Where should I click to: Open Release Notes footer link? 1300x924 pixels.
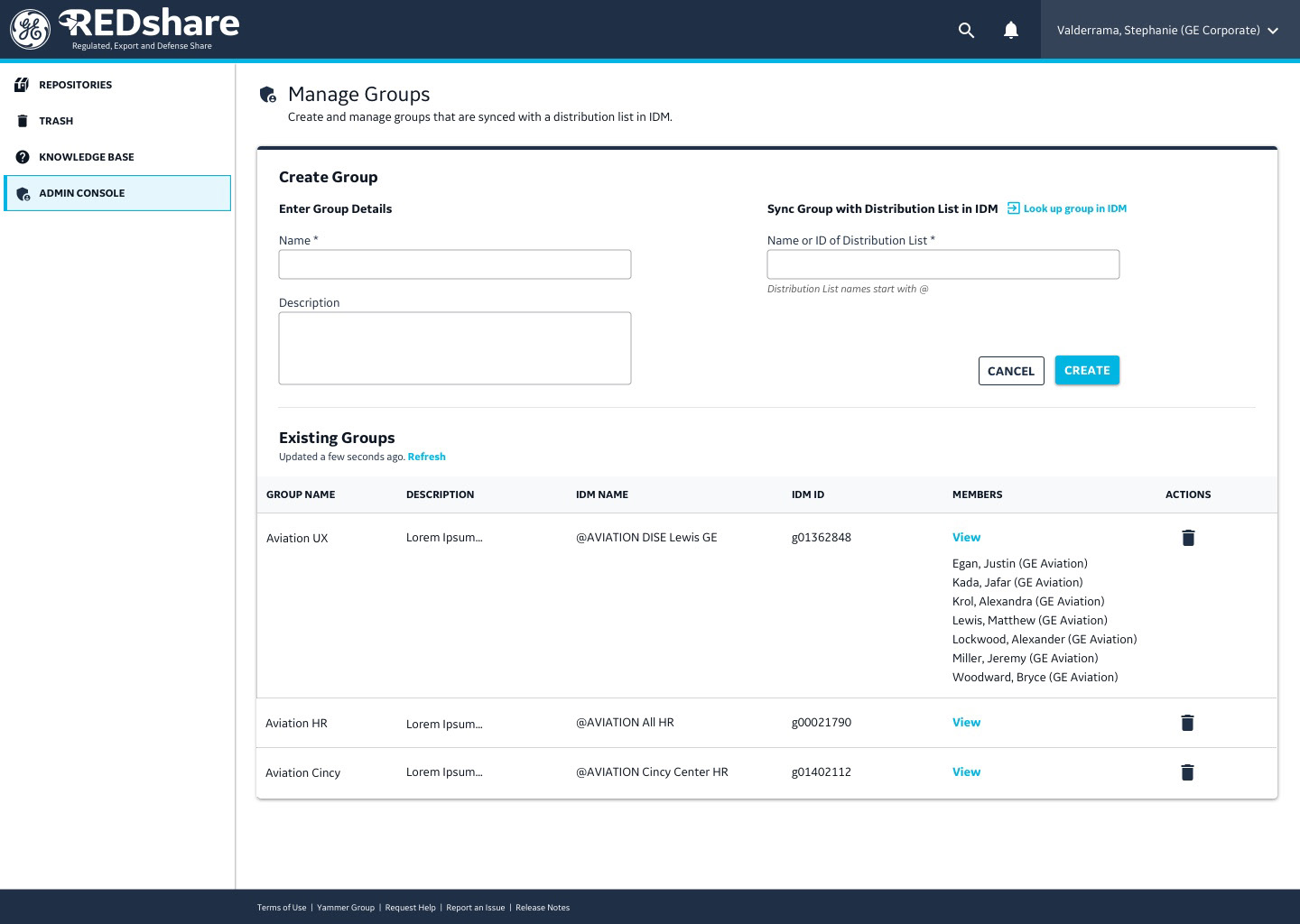543,908
